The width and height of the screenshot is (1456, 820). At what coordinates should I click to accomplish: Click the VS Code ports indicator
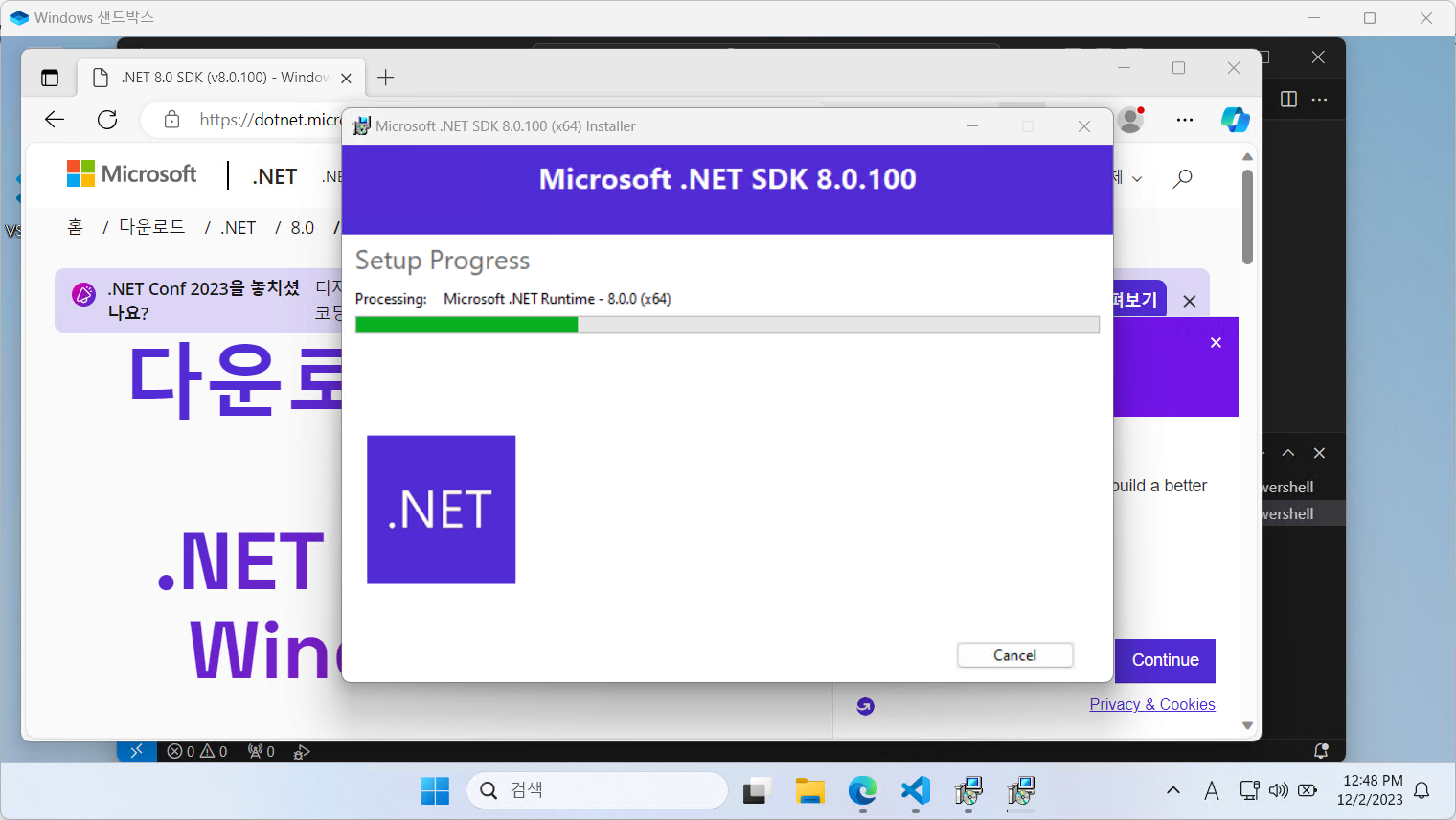pyautogui.click(x=261, y=752)
